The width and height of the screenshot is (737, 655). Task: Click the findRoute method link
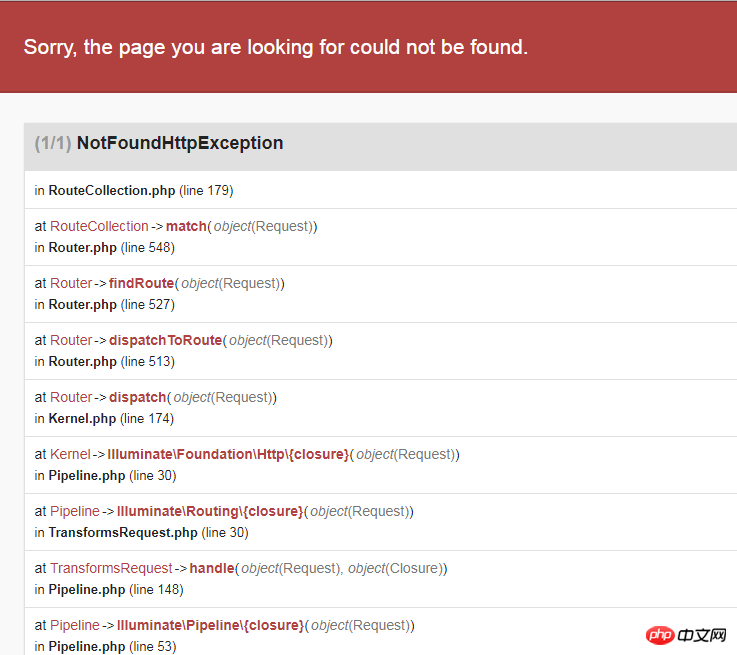[141, 283]
